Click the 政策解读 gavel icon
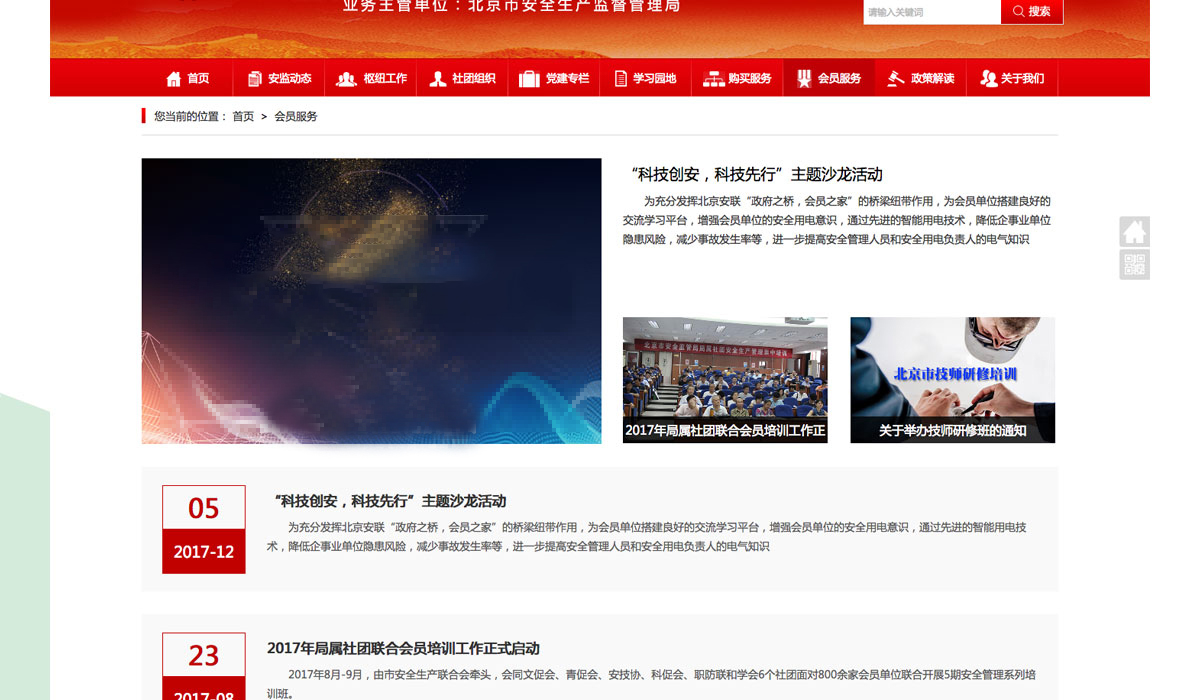The height and width of the screenshot is (700, 1200). pos(896,79)
